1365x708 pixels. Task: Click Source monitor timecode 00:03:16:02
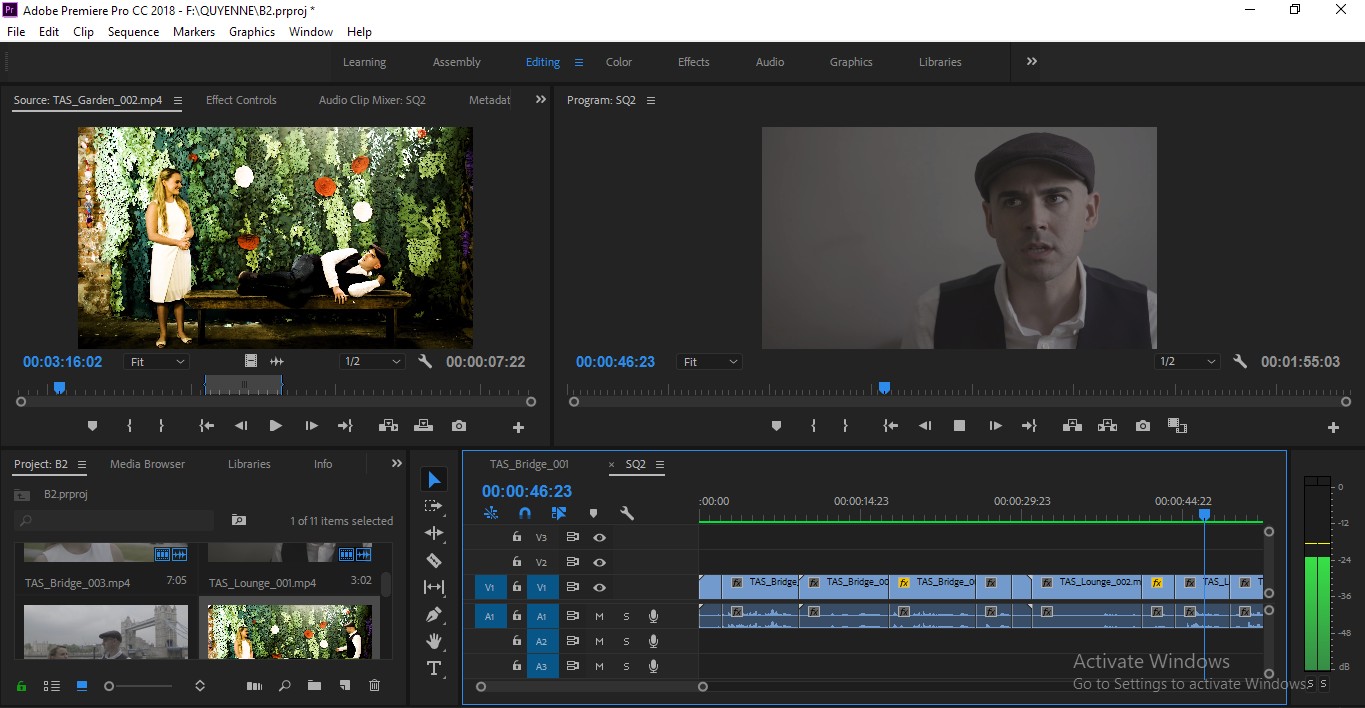(63, 362)
